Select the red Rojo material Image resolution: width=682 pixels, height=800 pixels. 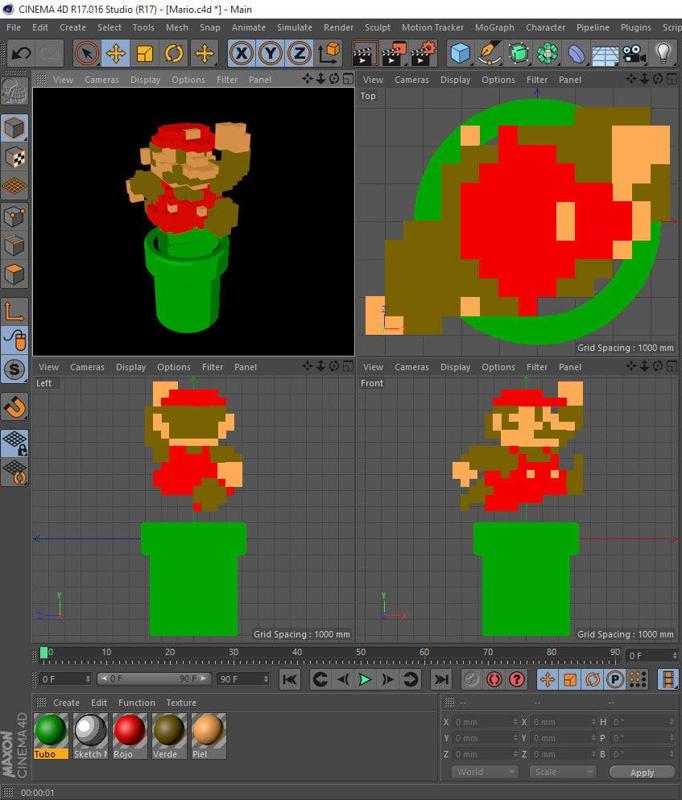click(x=130, y=736)
